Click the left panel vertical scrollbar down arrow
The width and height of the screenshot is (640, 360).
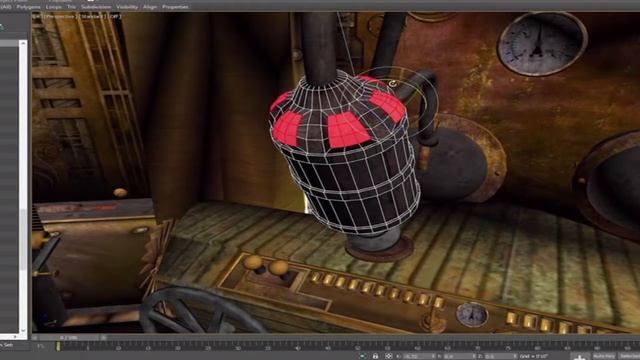(23, 331)
